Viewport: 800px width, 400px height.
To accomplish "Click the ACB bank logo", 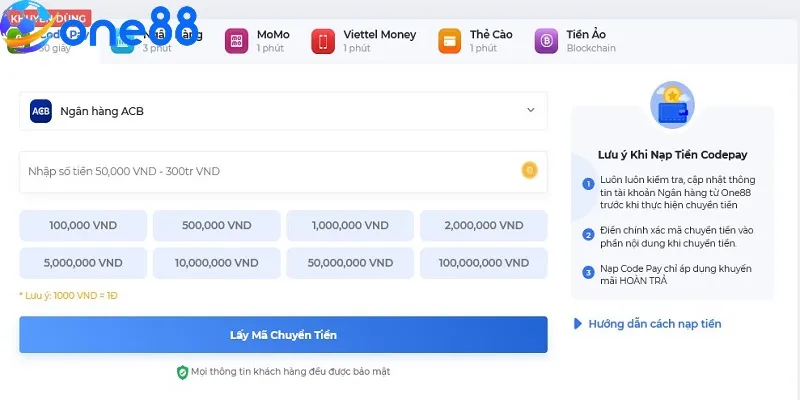I will pos(41,111).
